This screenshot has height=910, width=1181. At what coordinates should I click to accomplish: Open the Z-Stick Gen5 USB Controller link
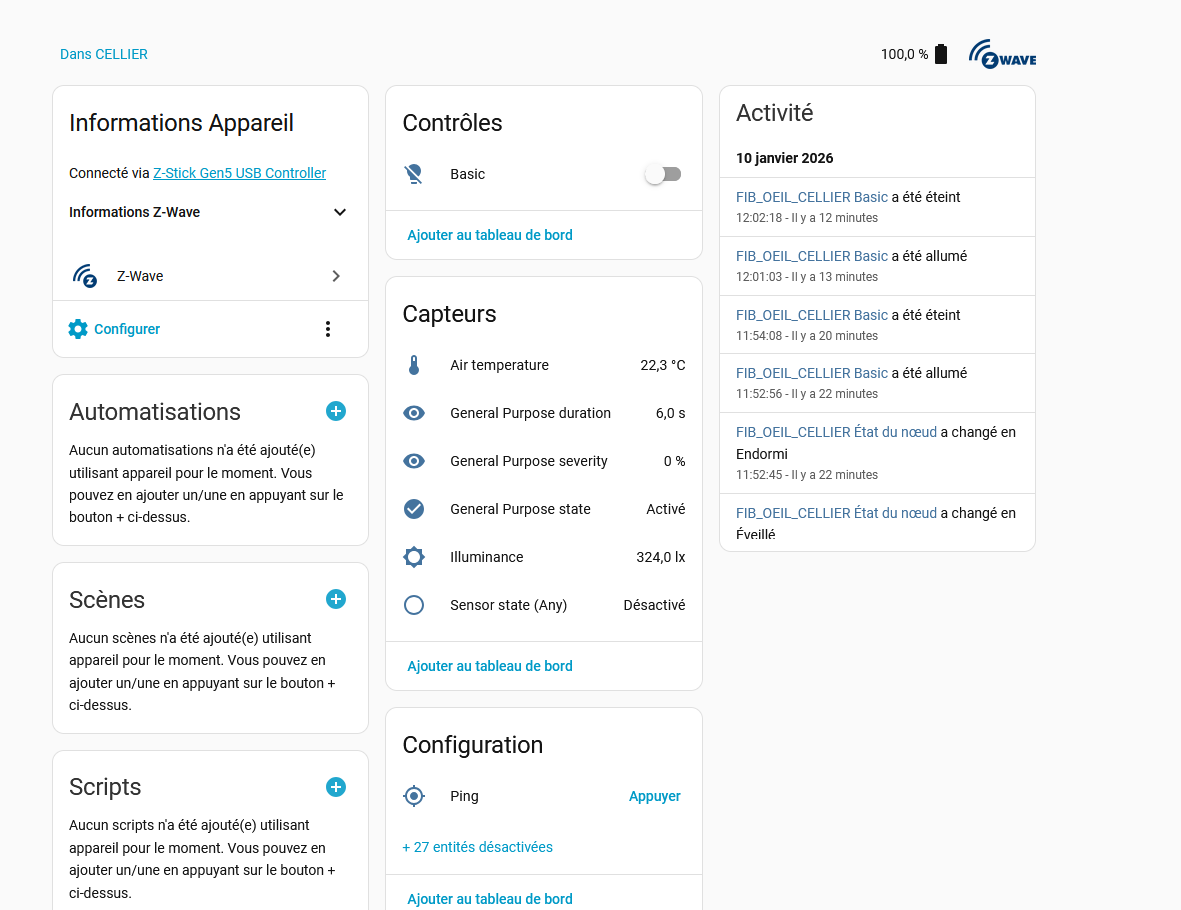coord(239,173)
